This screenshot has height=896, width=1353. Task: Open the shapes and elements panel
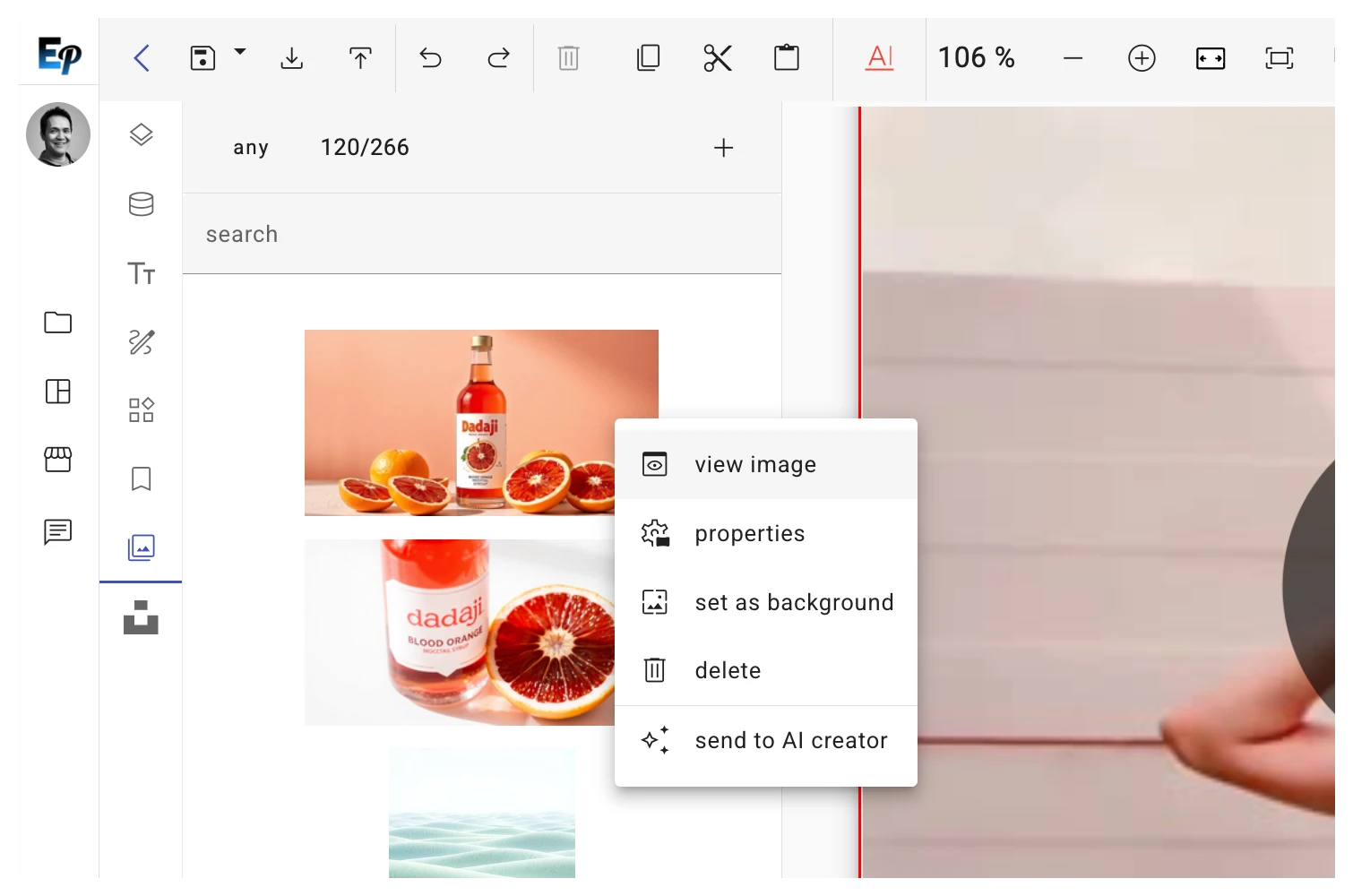click(141, 409)
